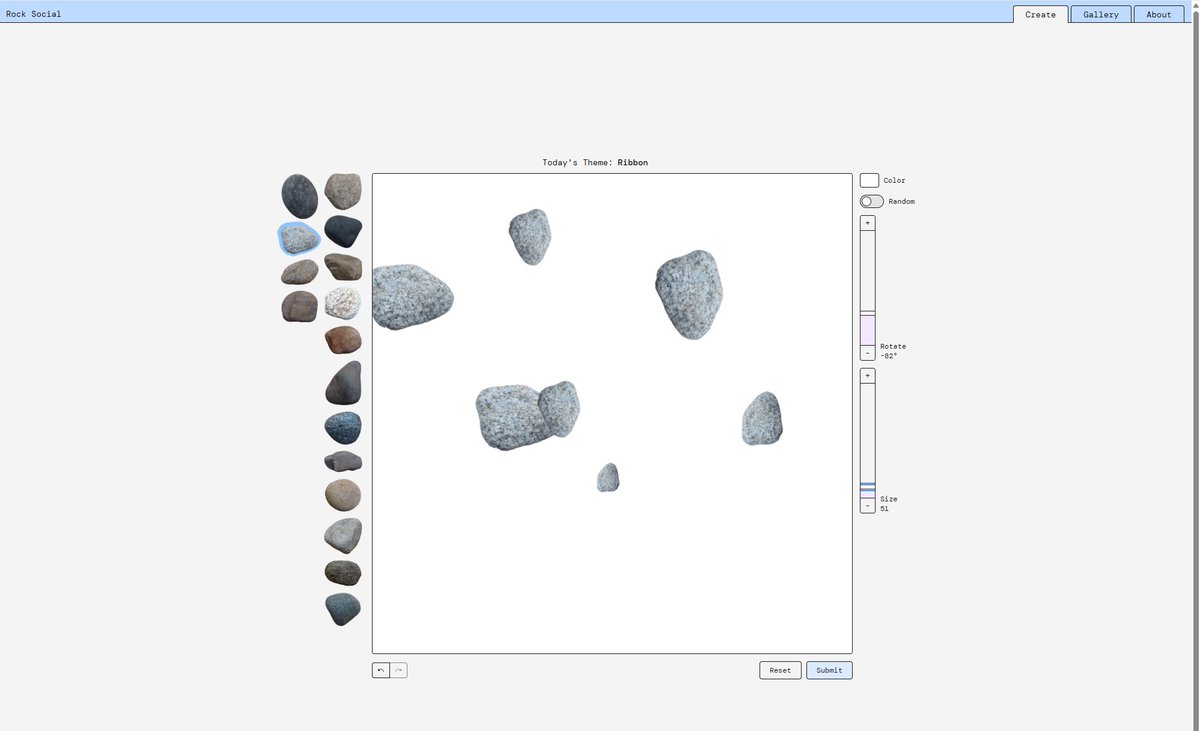Screen dimensions: 1200x731
Task: Decrease rotation with the minus button
Action: coord(867,353)
